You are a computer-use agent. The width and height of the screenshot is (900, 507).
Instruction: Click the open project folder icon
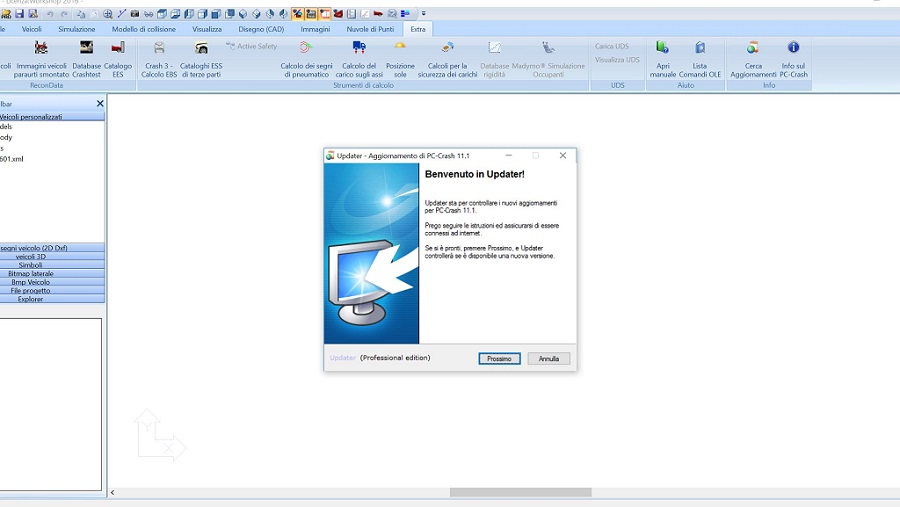(x=6, y=13)
